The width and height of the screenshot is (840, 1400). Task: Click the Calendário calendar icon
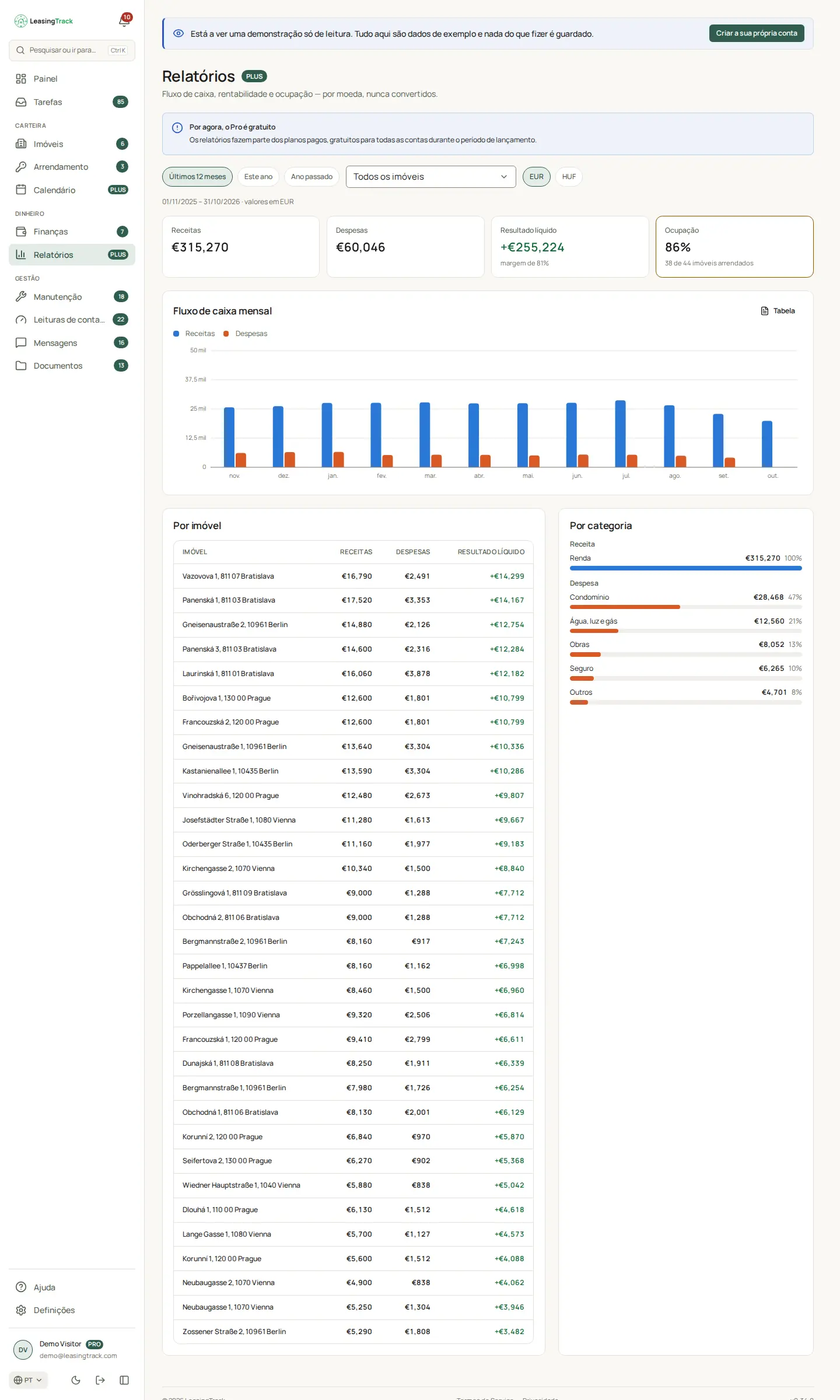coord(21,190)
